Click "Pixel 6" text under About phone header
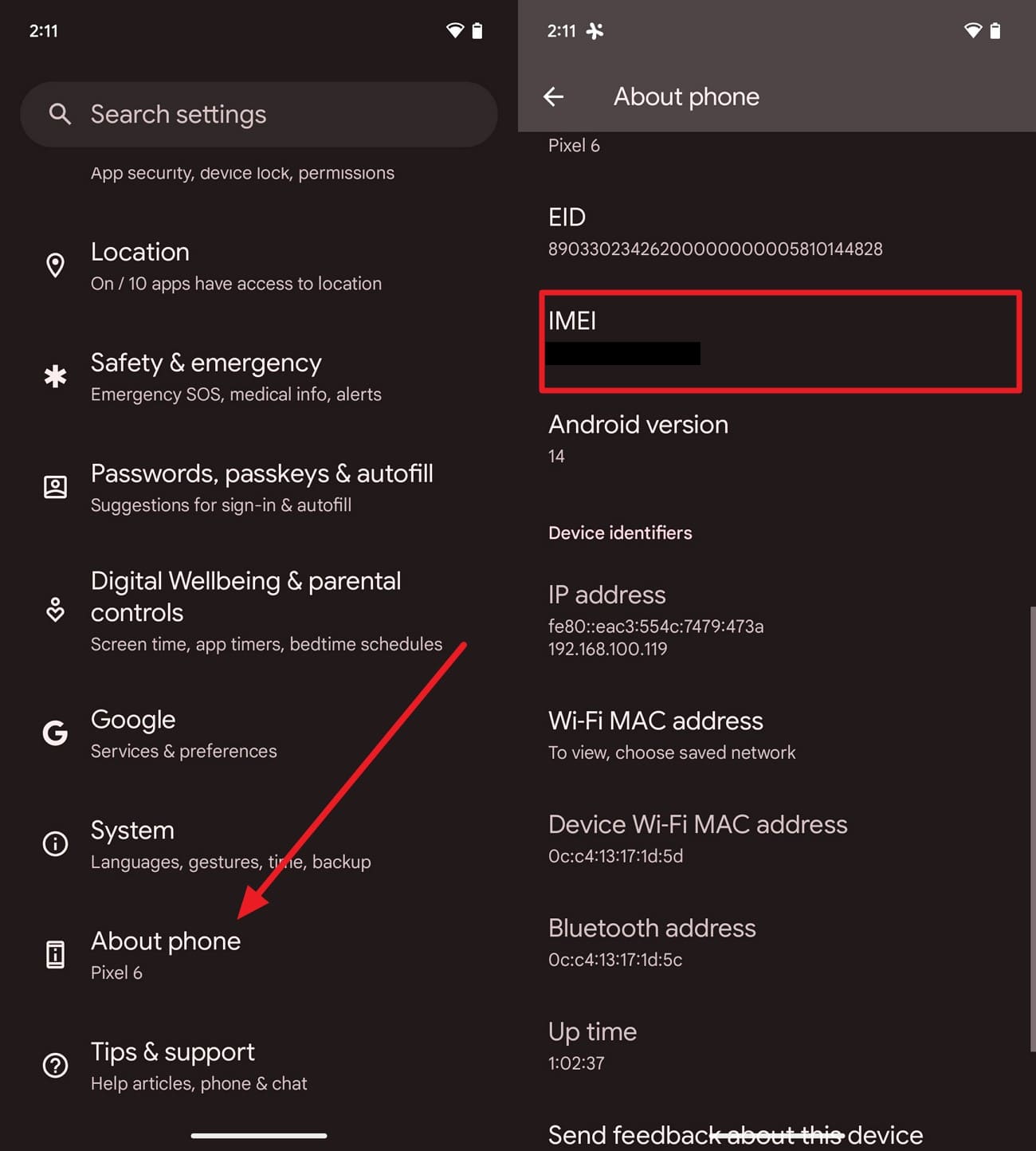1036x1151 pixels. point(574,146)
